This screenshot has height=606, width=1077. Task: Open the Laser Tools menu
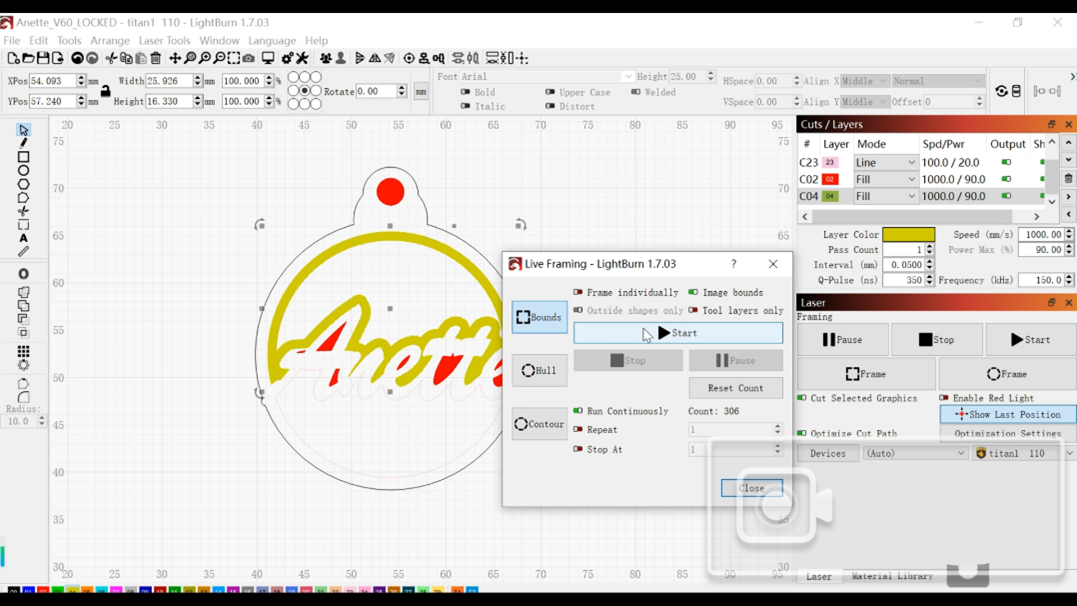(164, 41)
